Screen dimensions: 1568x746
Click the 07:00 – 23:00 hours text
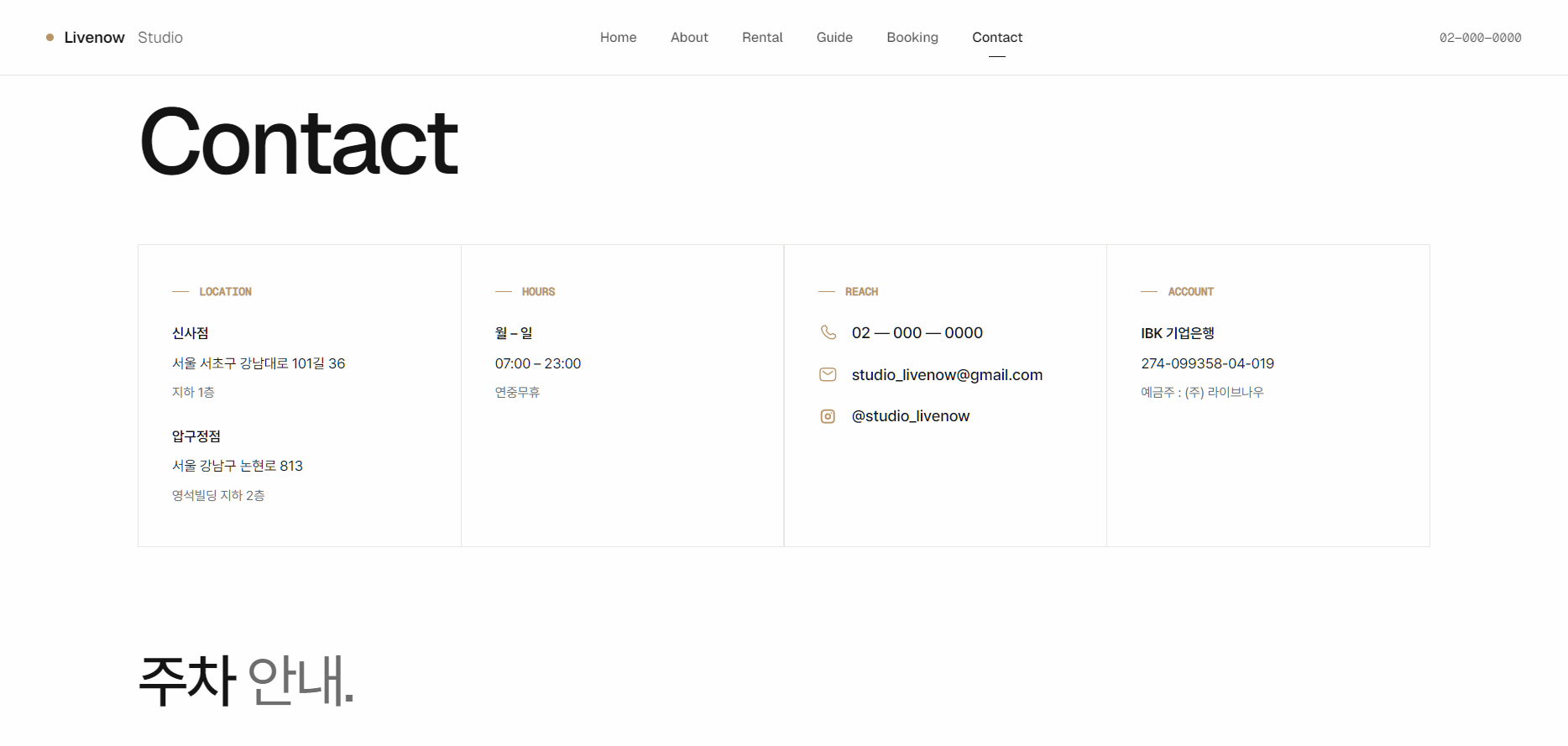tap(538, 363)
